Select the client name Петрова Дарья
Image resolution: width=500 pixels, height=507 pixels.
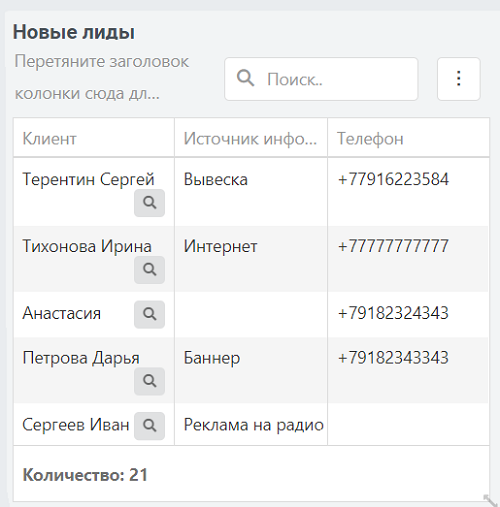pos(81,358)
